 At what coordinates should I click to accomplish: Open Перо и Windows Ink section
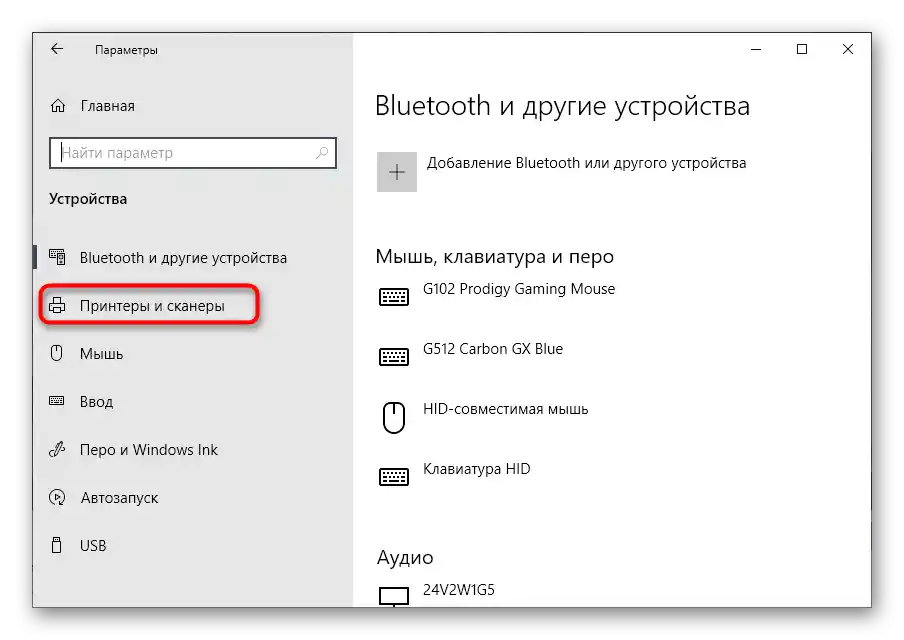tap(149, 450)
